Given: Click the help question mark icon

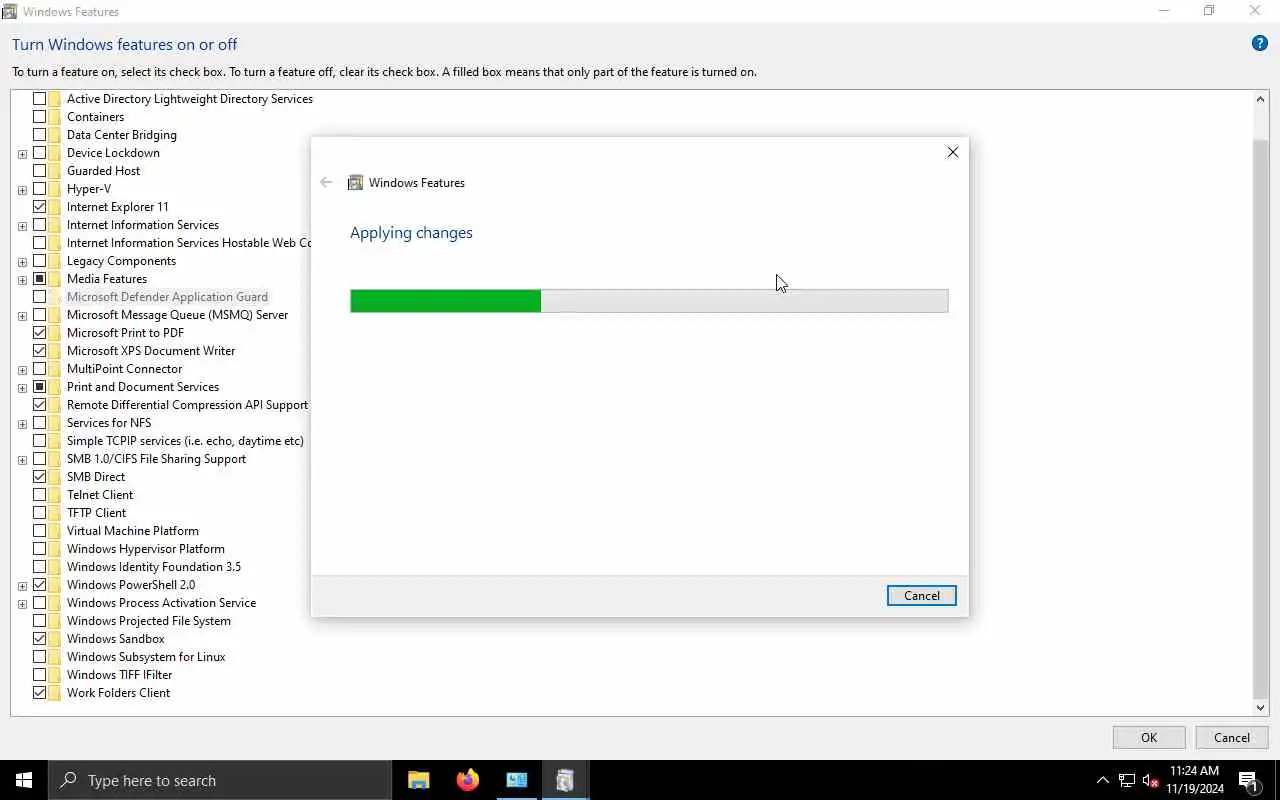Looking at the screenshot, I should pyautogui.click(x=1260, y=44).
